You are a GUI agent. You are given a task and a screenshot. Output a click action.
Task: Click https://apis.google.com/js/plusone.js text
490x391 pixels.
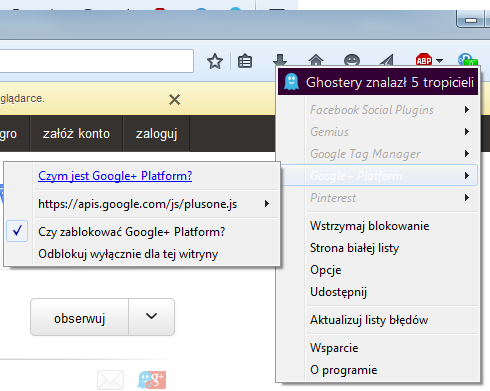tap(138, 204)
